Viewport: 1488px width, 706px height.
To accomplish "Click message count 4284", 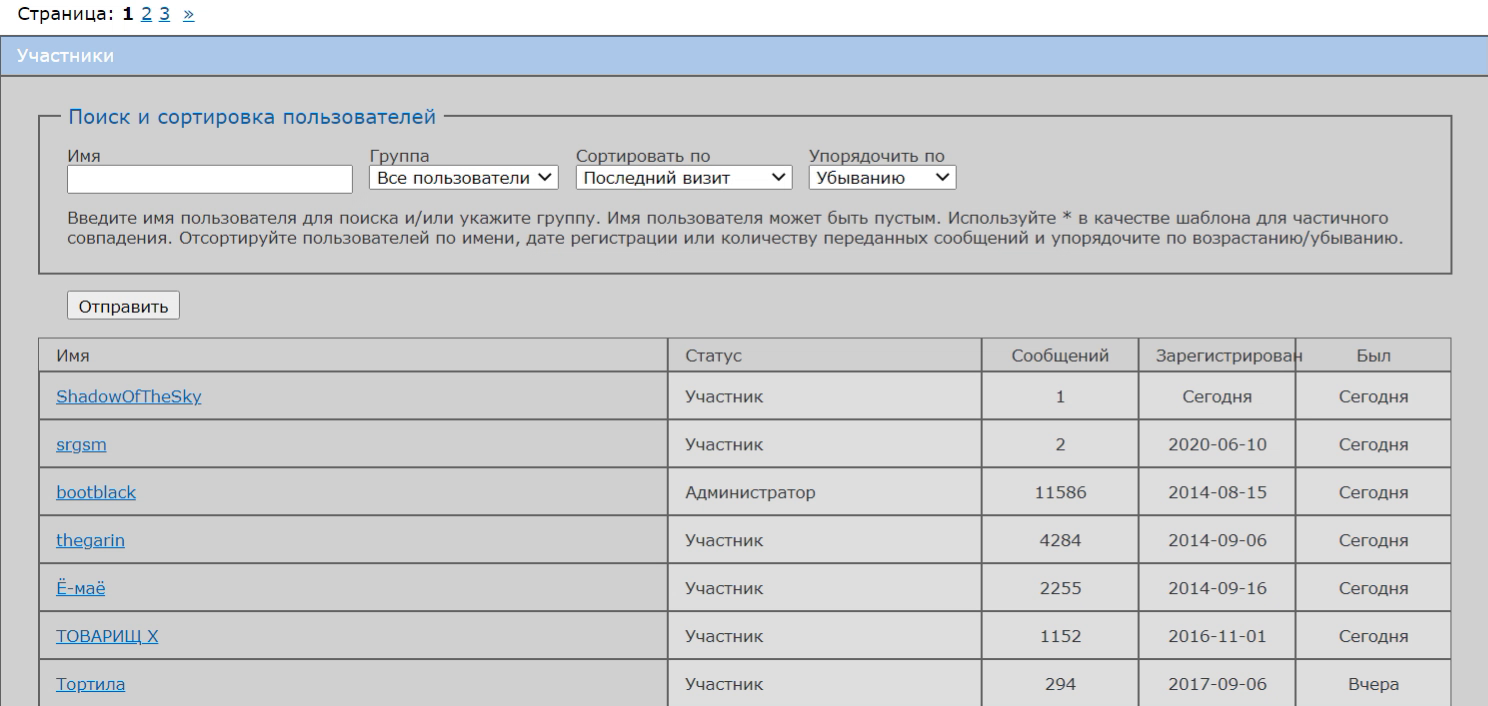I will click(1060, 541).
